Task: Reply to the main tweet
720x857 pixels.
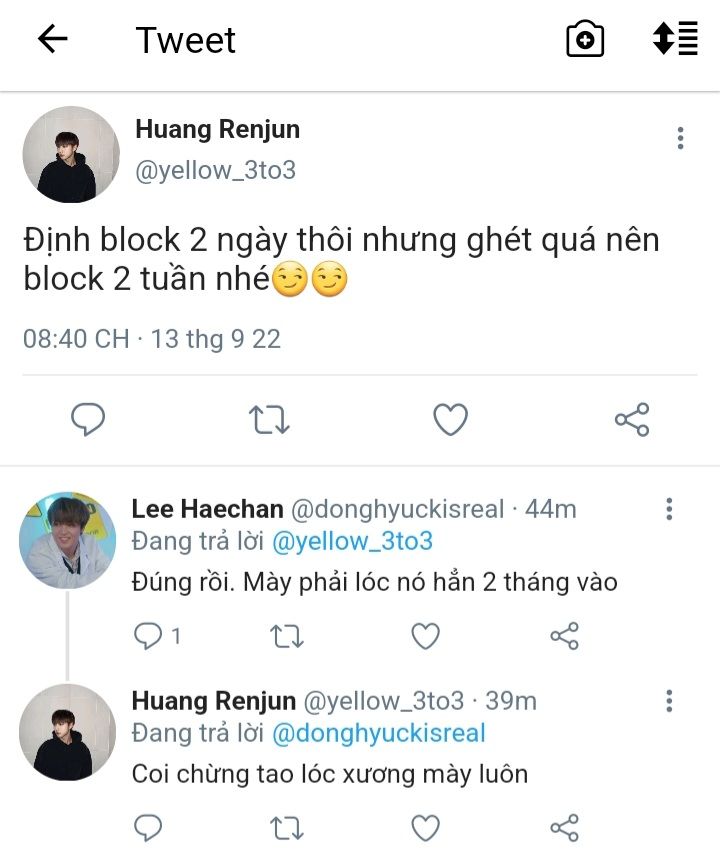Action: (x=88, y=420)
